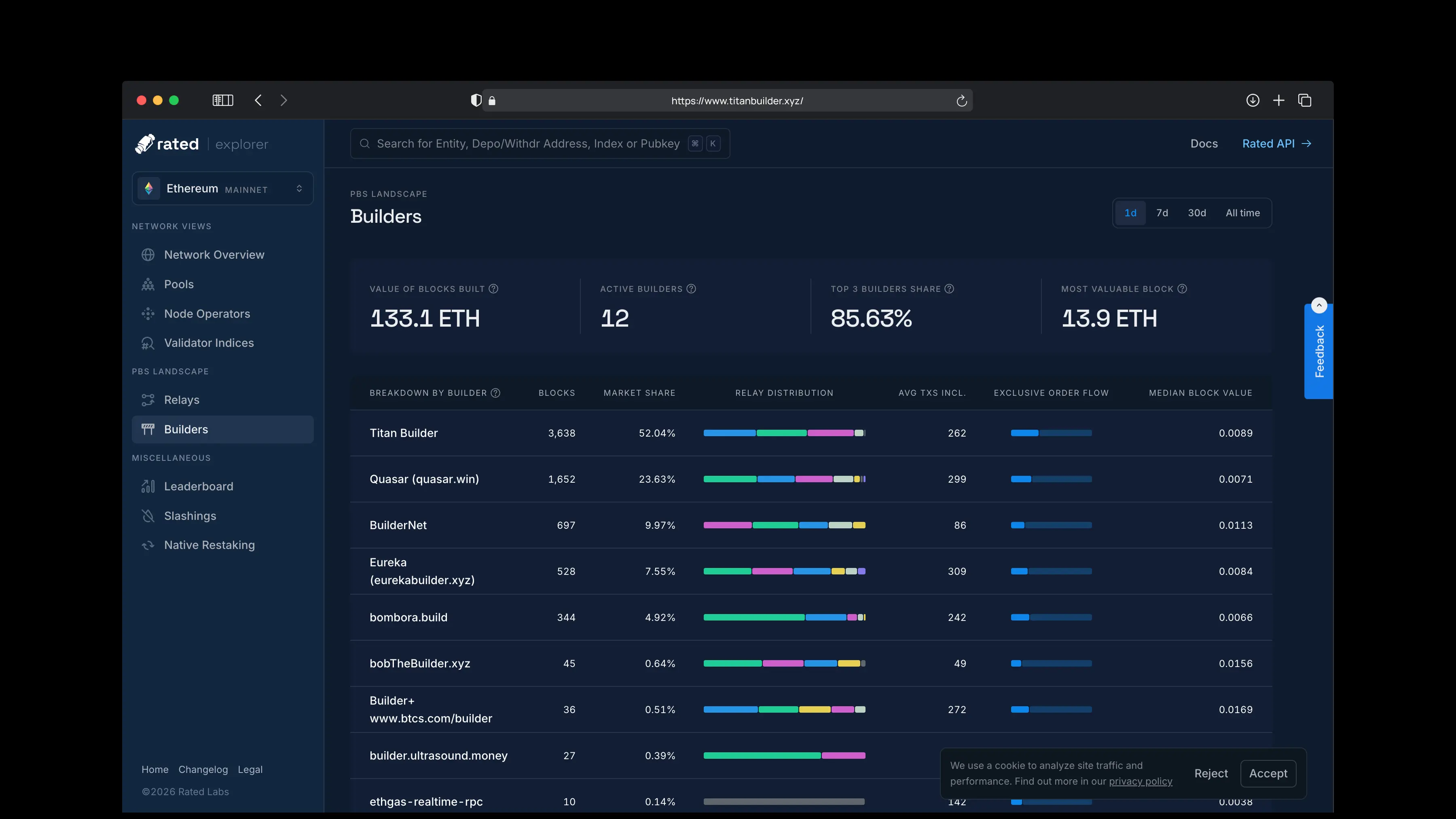Click info icon beside Active Builders
The width and height of the screenshot is (1456, 819).
(x=691, y=289)
